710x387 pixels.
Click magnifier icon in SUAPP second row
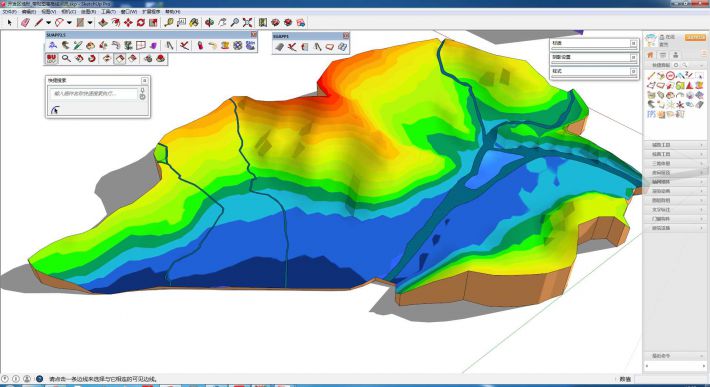66,58
